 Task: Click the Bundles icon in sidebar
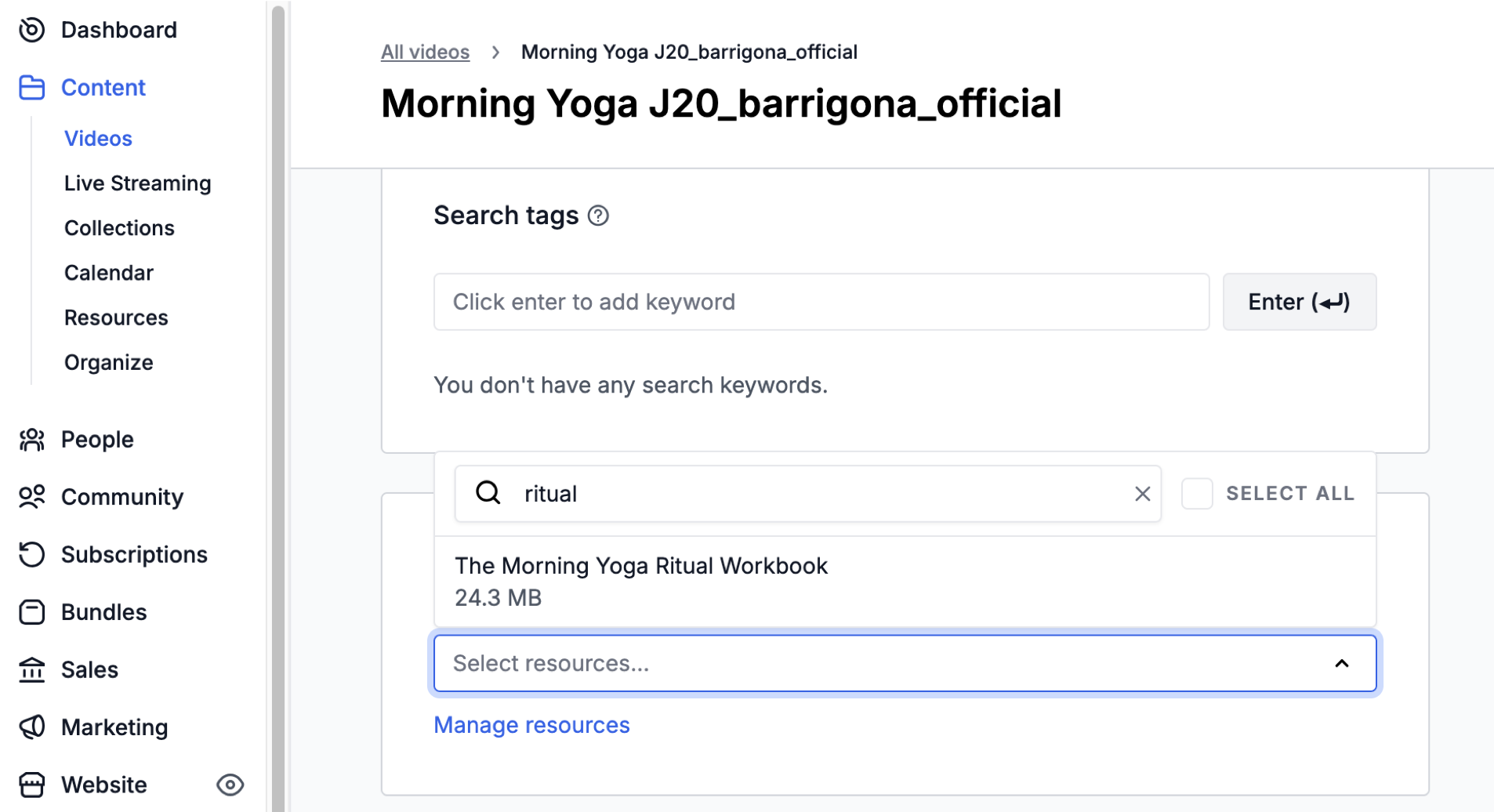click(x=31, y=612)
